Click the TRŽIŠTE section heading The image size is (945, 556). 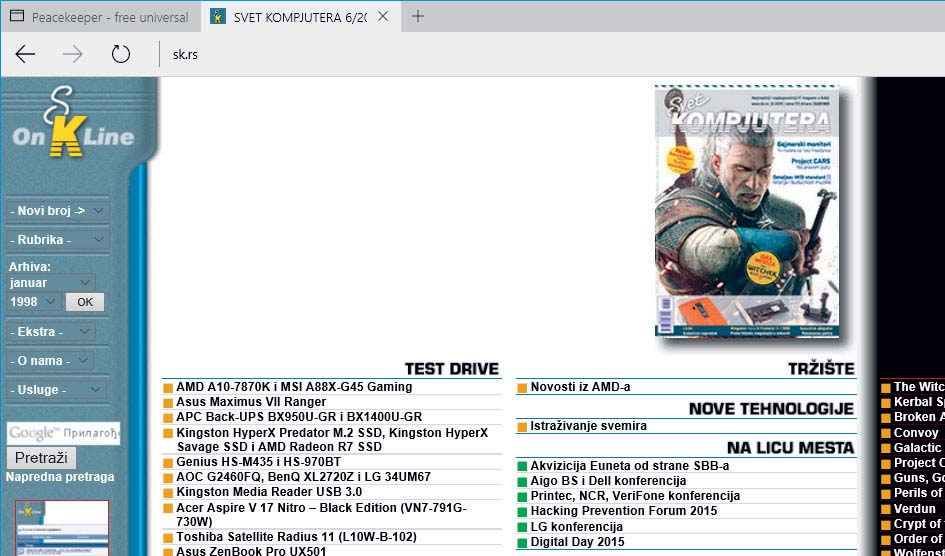tap(821, 369)
